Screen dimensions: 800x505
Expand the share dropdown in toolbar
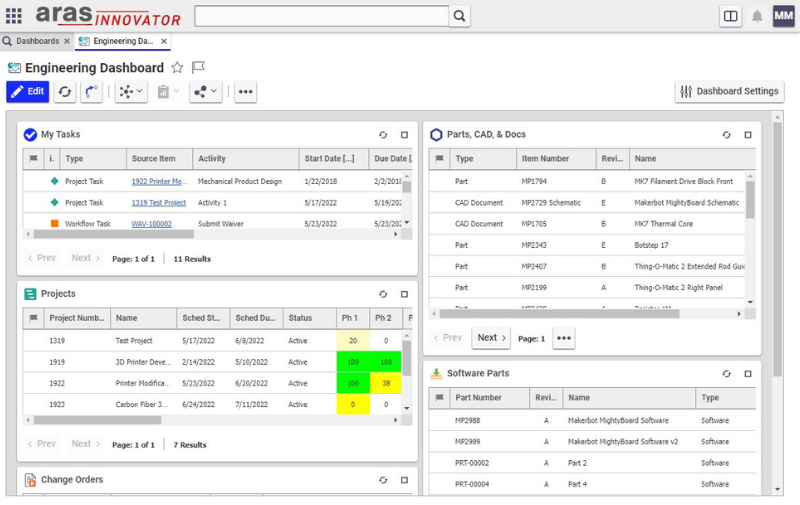pyautogui.click(x=205, y=91)
